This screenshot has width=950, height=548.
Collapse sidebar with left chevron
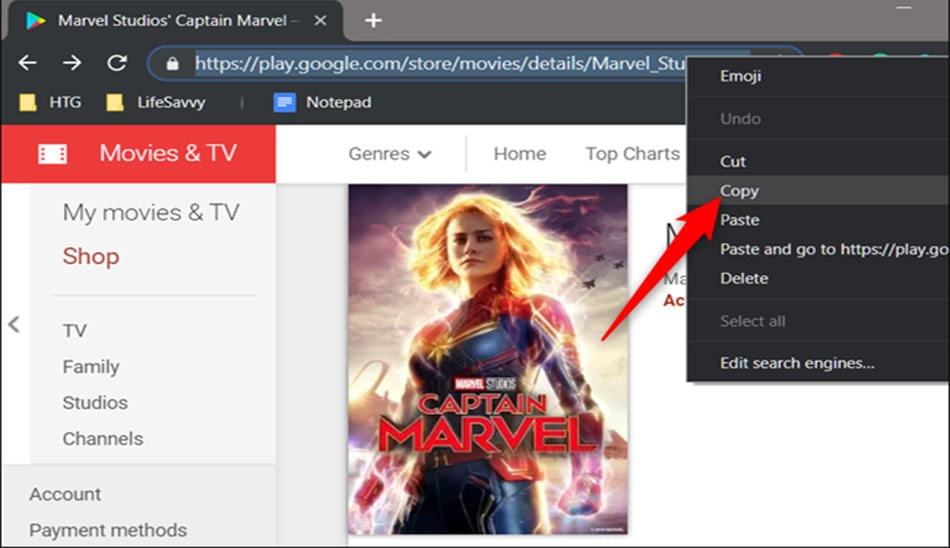[15, 324]
